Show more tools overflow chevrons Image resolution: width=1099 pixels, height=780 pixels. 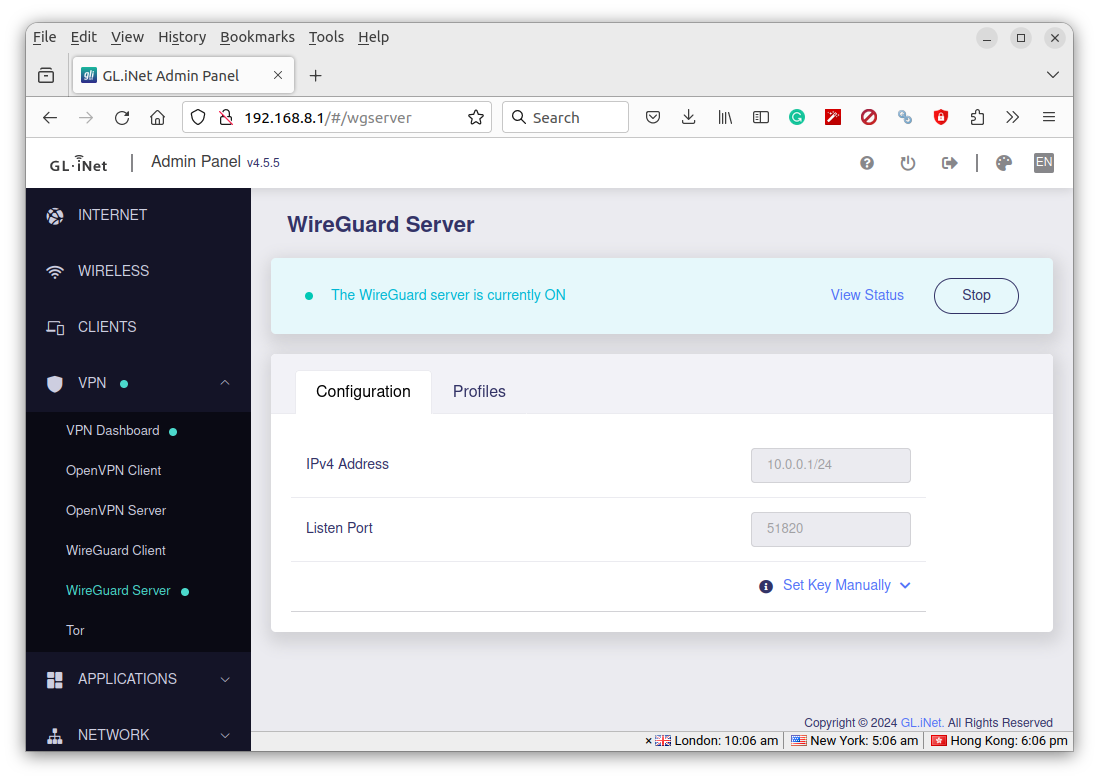[1013, 118]
